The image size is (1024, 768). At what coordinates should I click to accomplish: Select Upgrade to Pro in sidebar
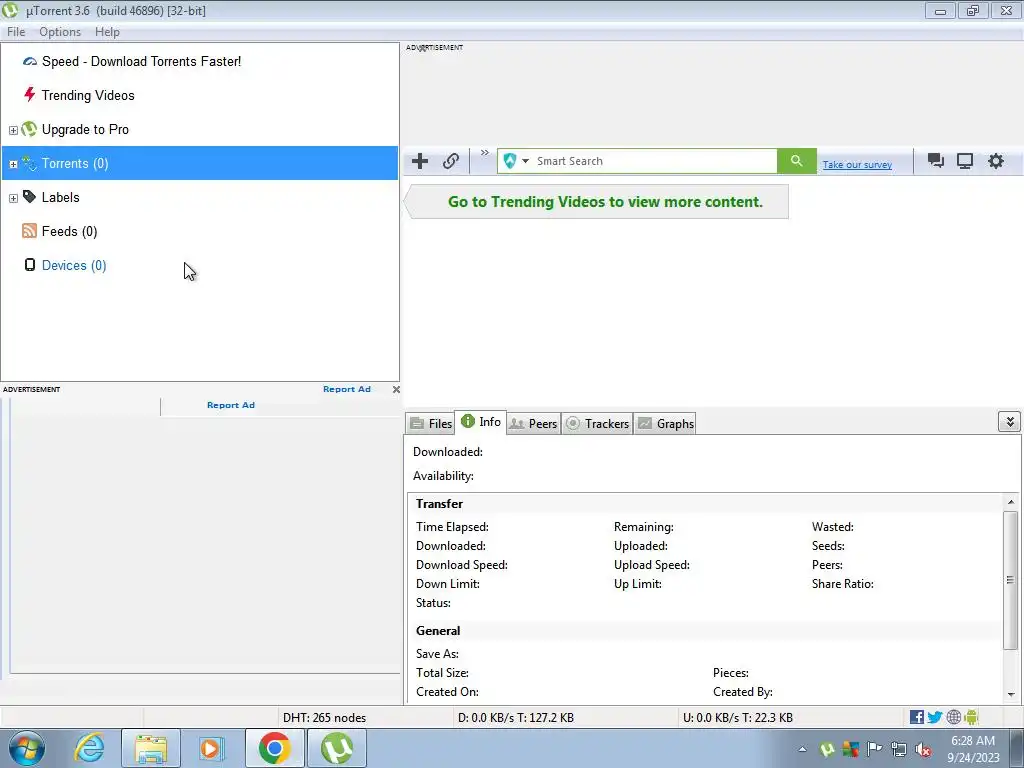(x=85, y=129)
